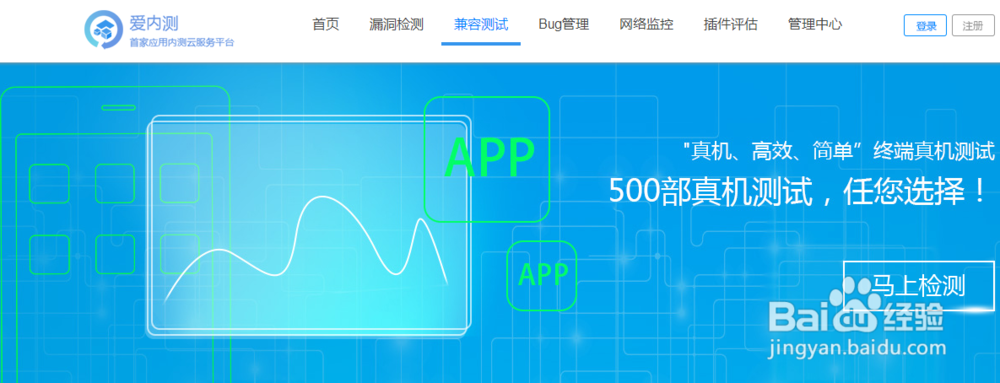Click the 注册 button
This screenshot has height=383, width=1000.
coord(973,25)
